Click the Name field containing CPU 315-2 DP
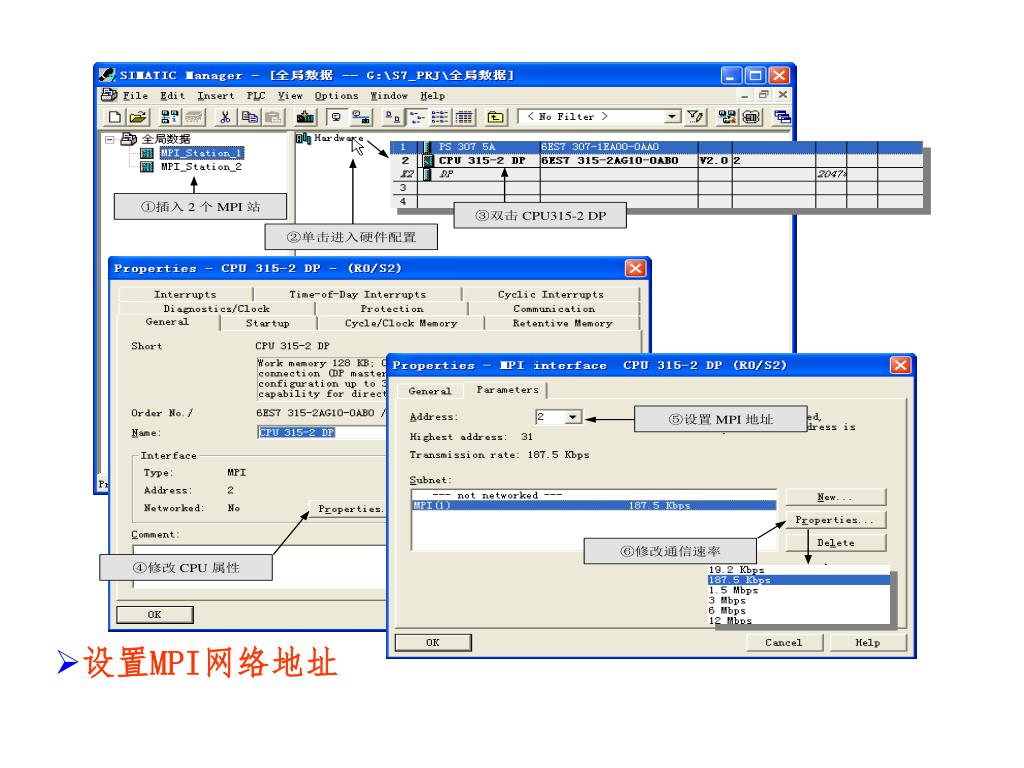 coord(323,432)
